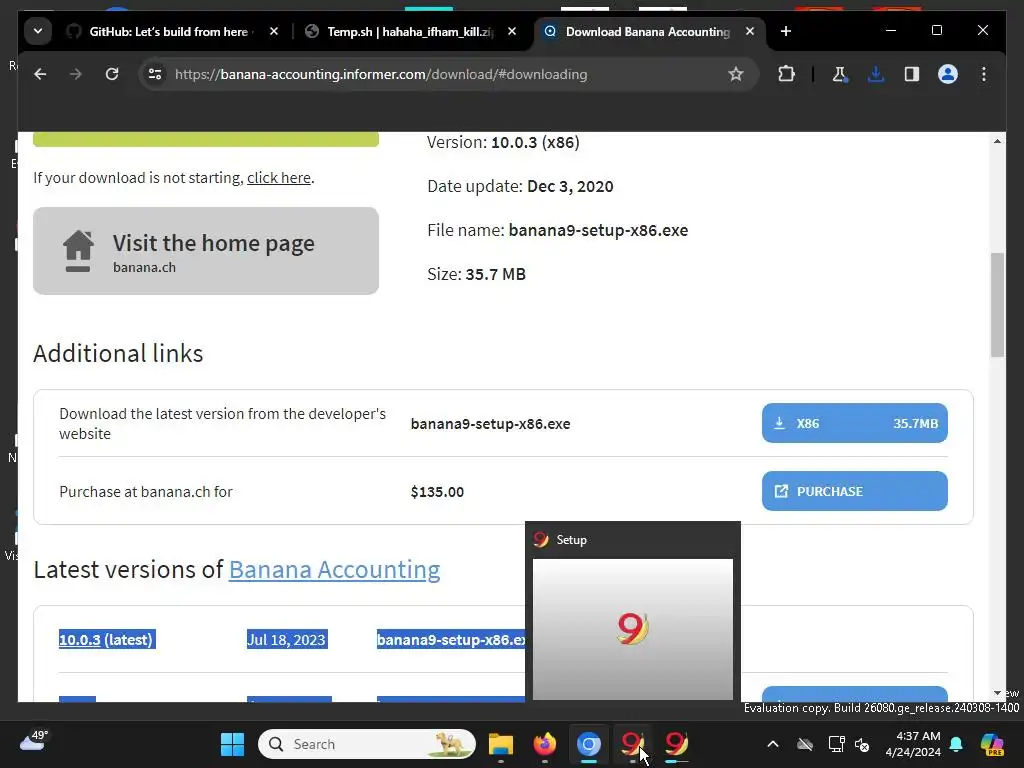Click the forward navigation arrow
1024x768 pixels.
coord(76,74)
